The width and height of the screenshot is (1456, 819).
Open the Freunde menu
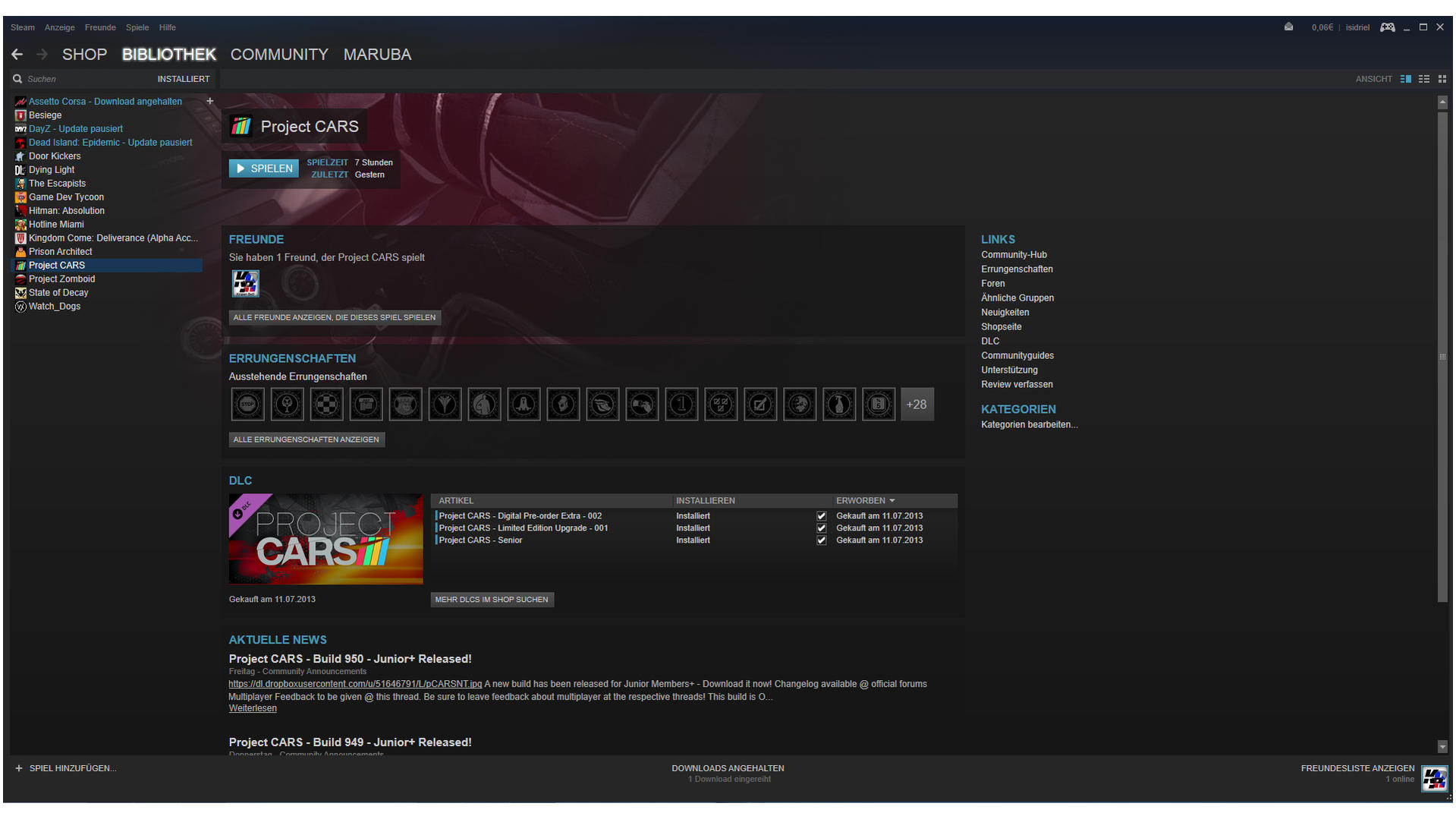coord(100,27)
